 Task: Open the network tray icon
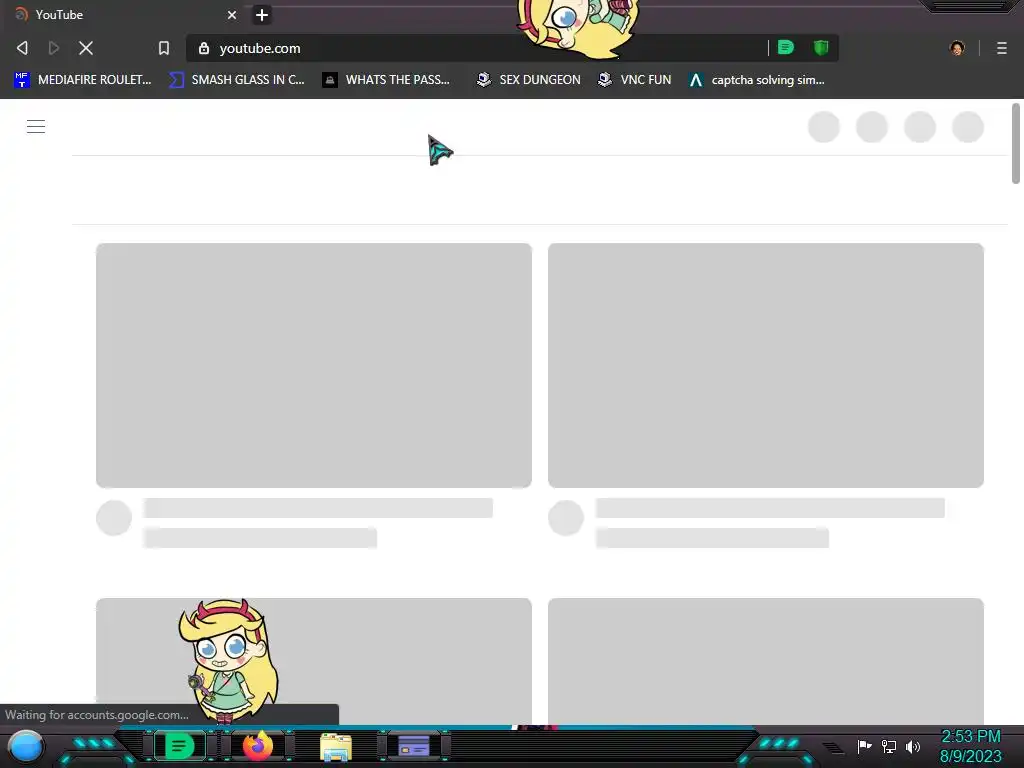point(889,746)
